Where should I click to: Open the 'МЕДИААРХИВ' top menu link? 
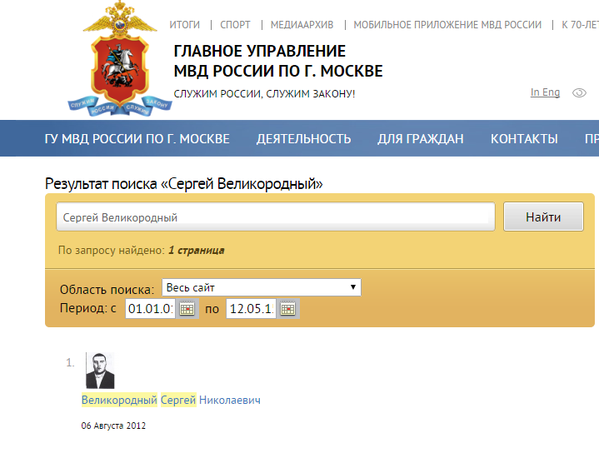click(302, 25)
